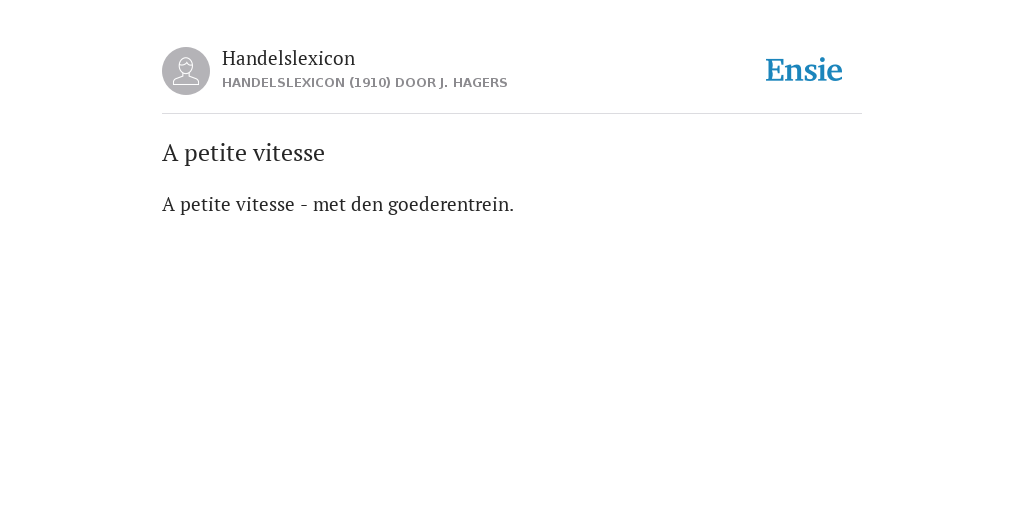
Task: Click the horizontal divider line under header
Action: point(512,114)
